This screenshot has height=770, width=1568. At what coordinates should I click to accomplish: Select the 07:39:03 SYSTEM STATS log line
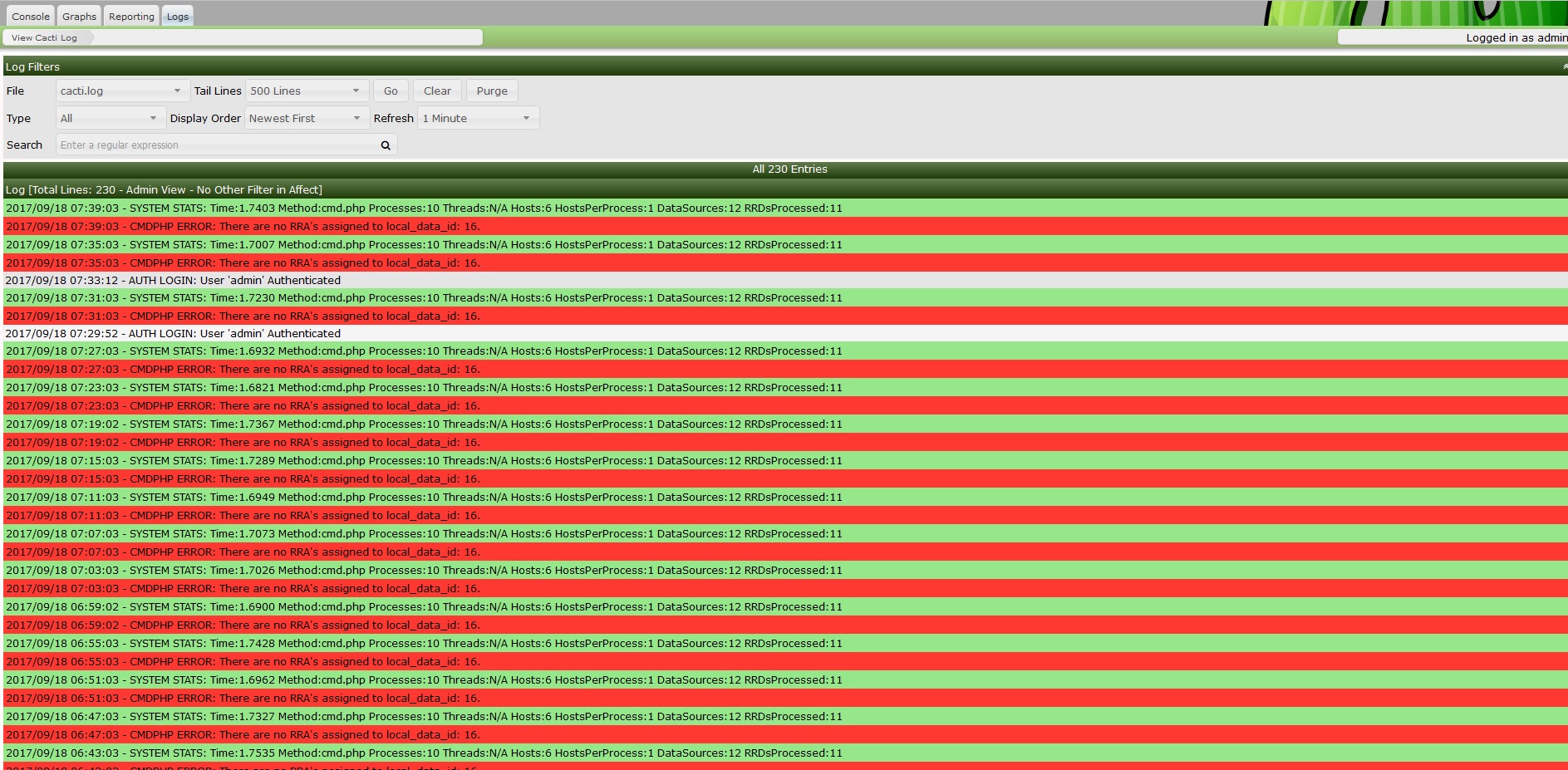pos(785,208)
